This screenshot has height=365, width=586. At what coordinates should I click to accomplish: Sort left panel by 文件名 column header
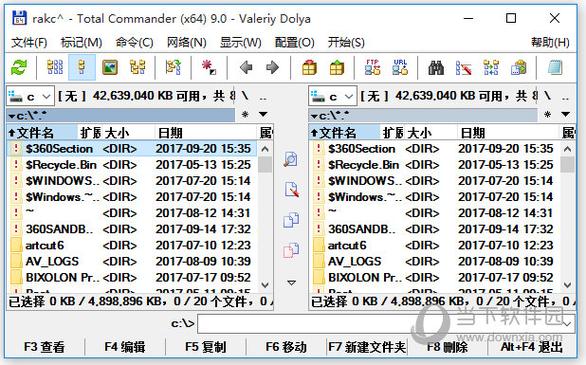point(41,133)
